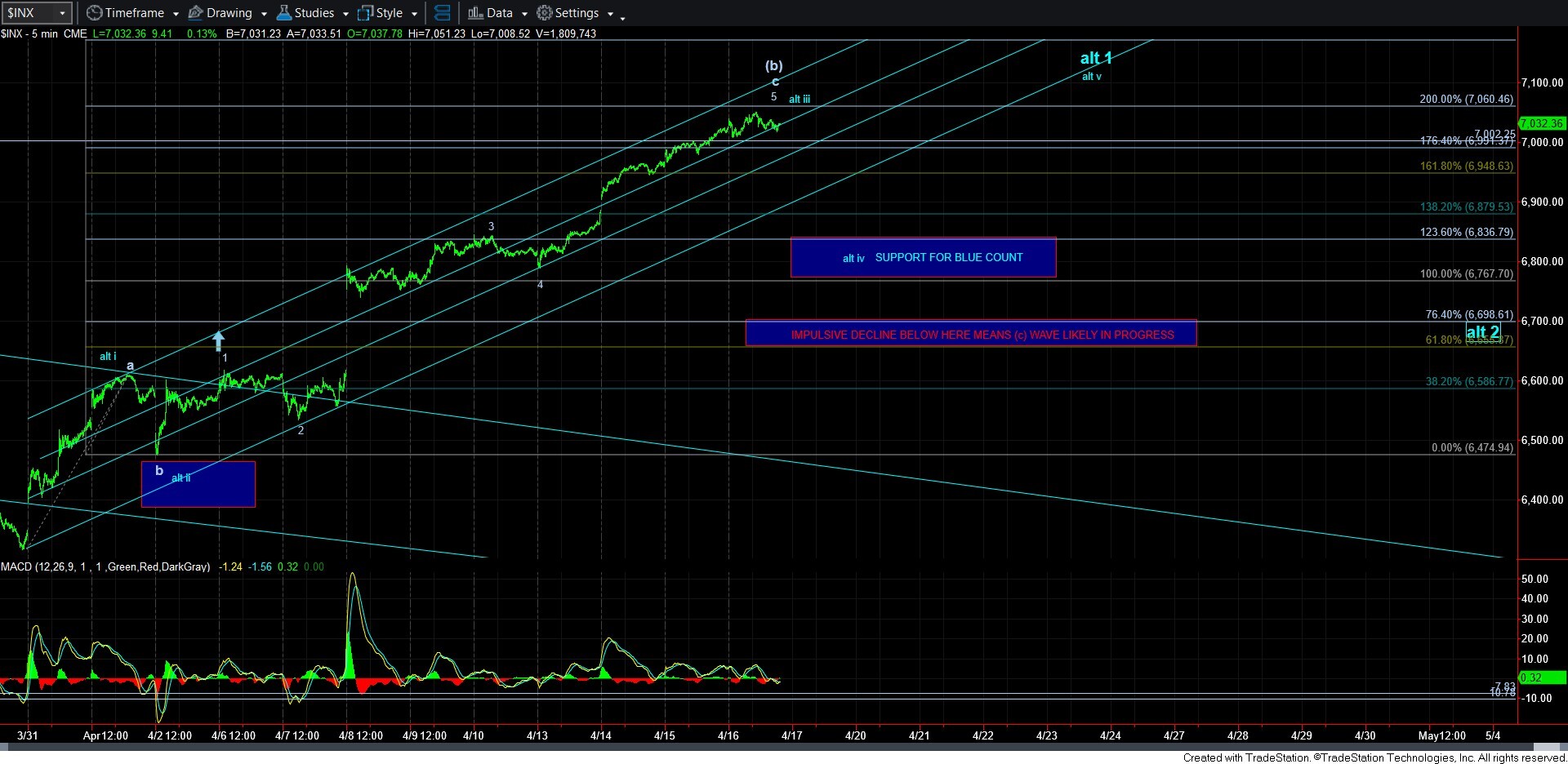
Task: Click the Data bar-chart icon
Action: [x=475, y=13]
